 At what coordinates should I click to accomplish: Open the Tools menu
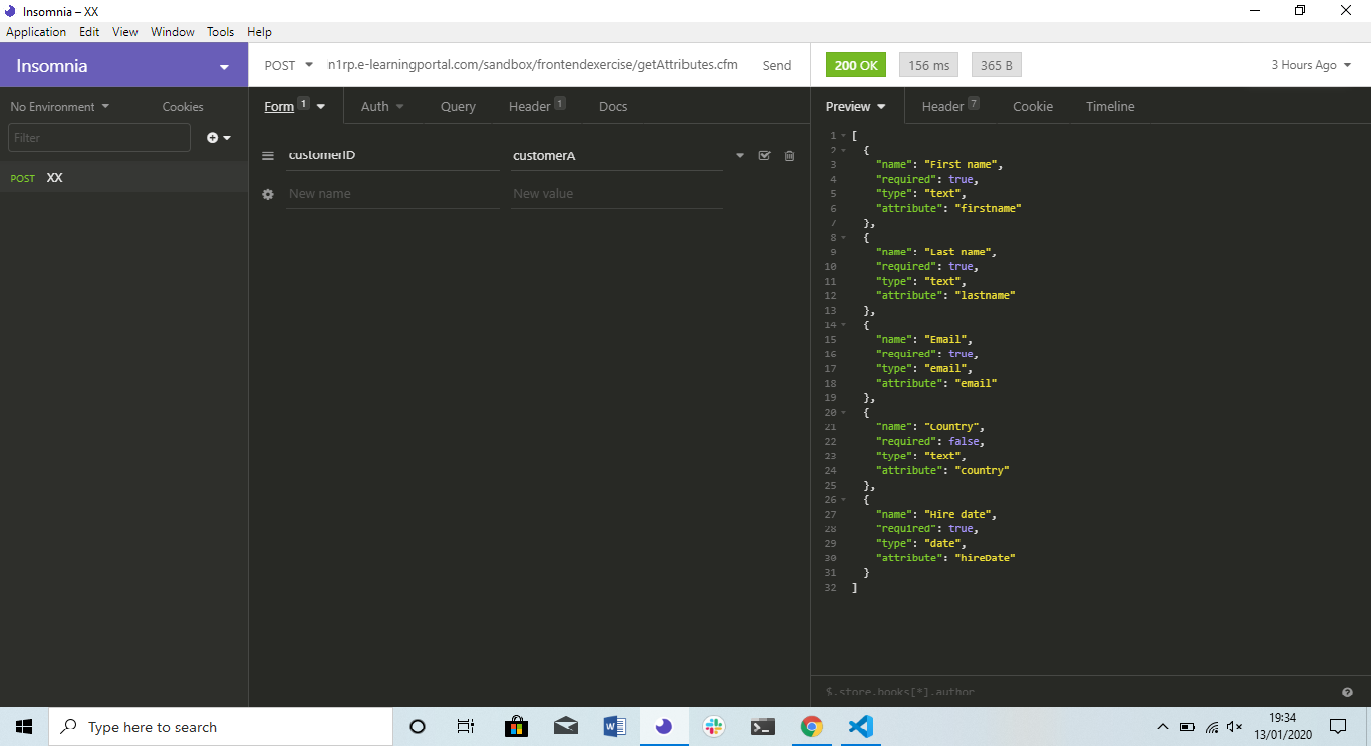(220, 32)
